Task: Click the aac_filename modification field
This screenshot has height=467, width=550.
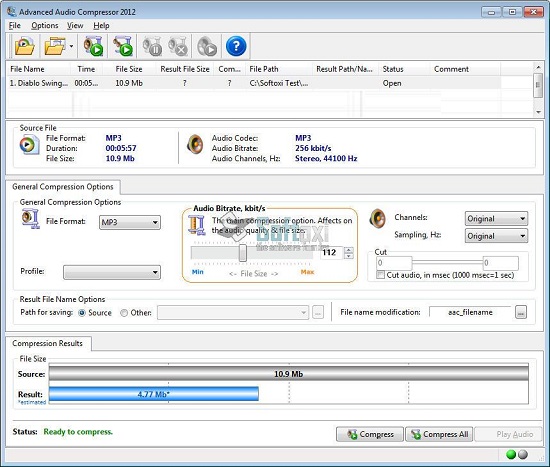Action: 470,312
